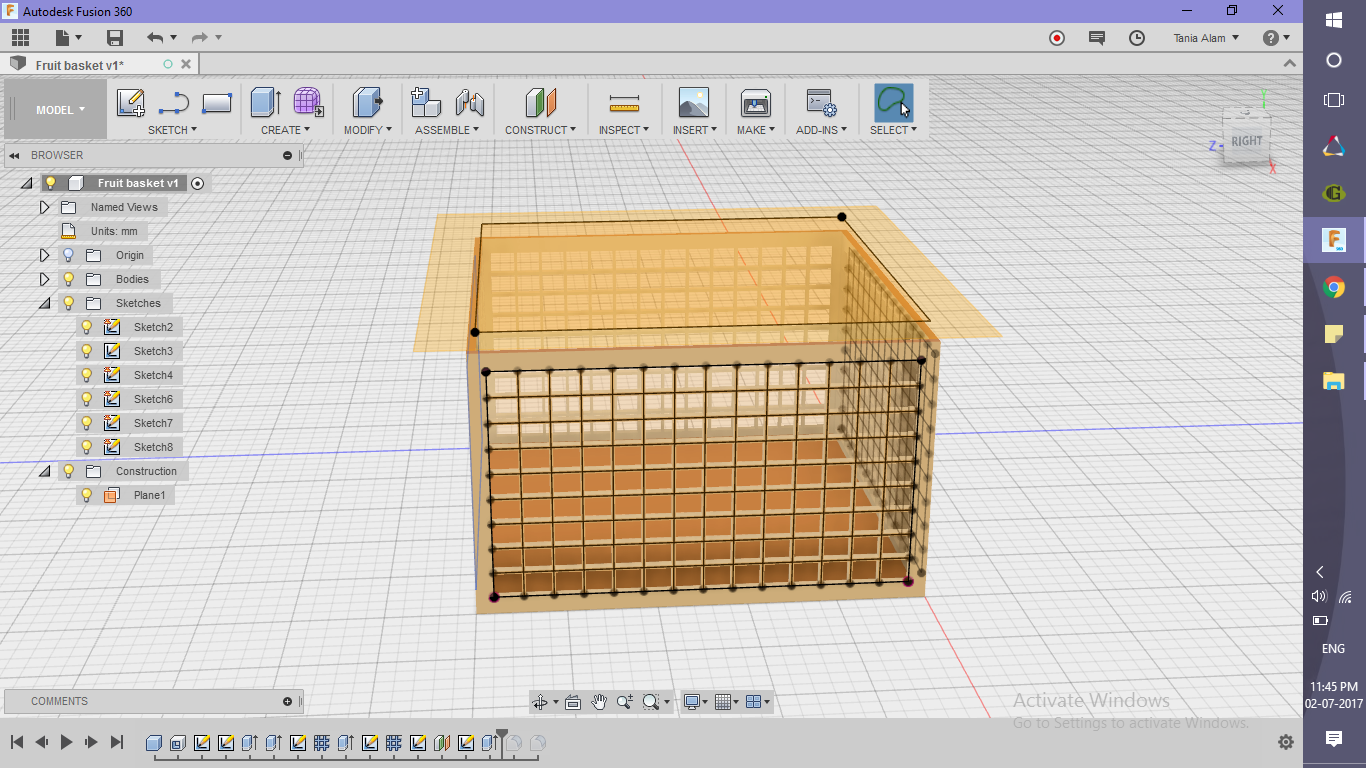
Task: Save the design with the floppy disk icon
Action: tap(115, 38)
